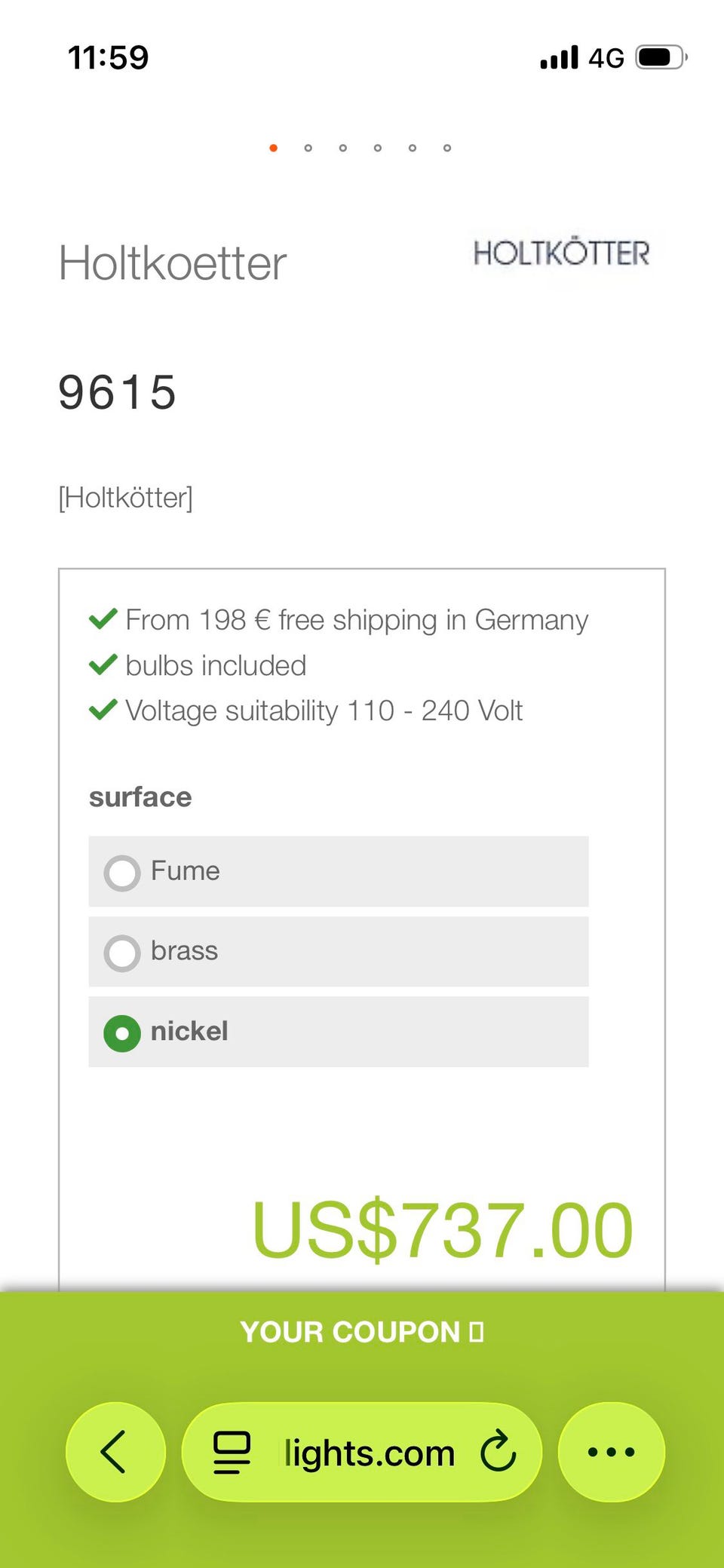
Task: Tap the lights.com address bar
Action: click(370, 1453)
